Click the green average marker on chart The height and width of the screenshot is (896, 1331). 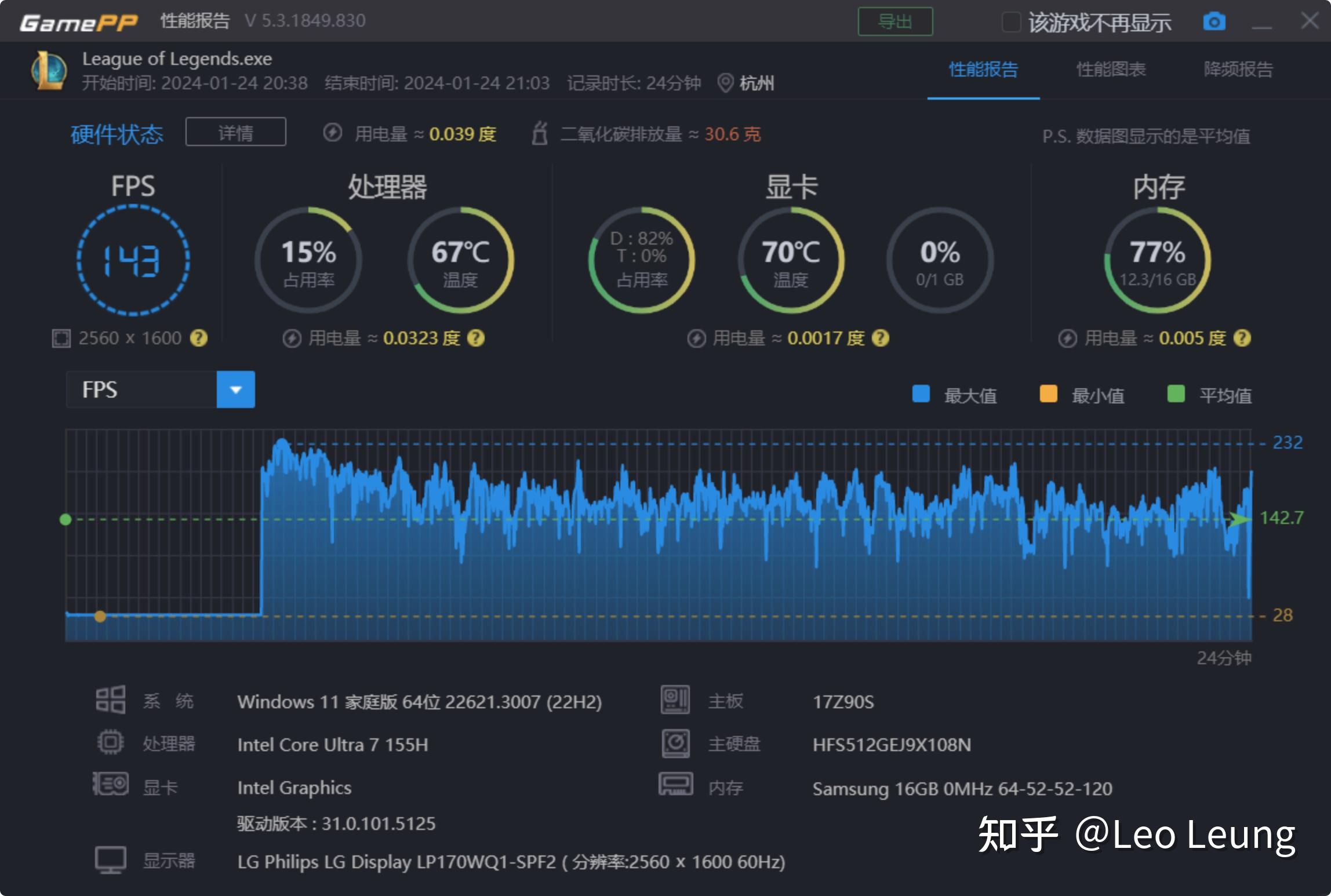(x=66, y=519)
